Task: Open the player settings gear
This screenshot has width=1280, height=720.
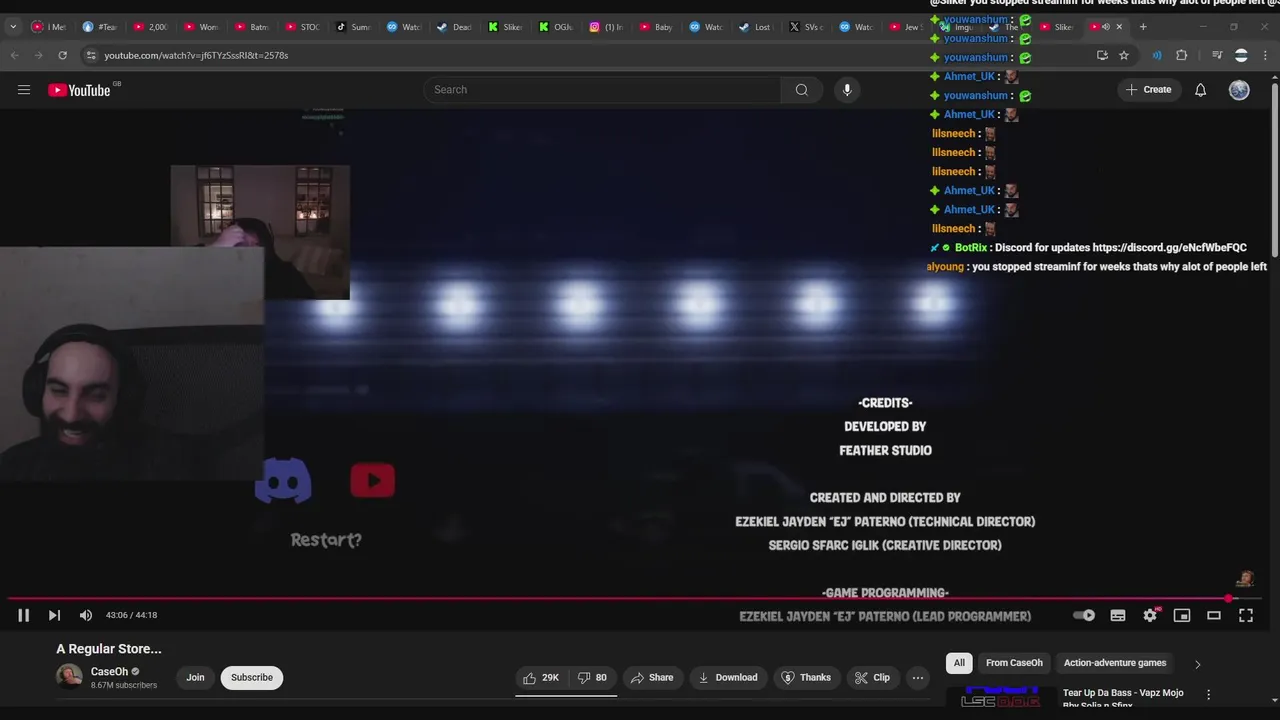Action: tap(1150, 616)
